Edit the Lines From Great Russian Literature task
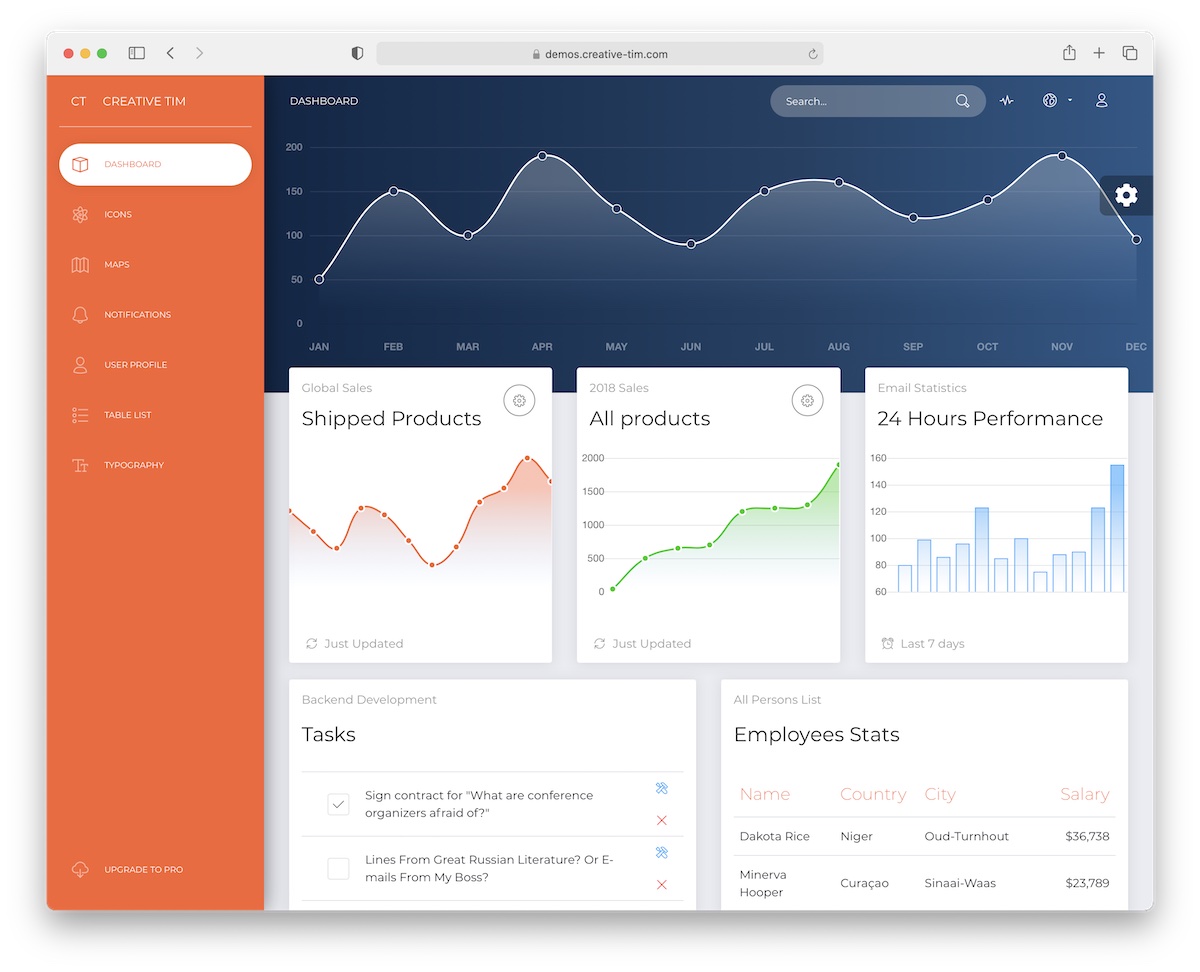 click(661, 852)
